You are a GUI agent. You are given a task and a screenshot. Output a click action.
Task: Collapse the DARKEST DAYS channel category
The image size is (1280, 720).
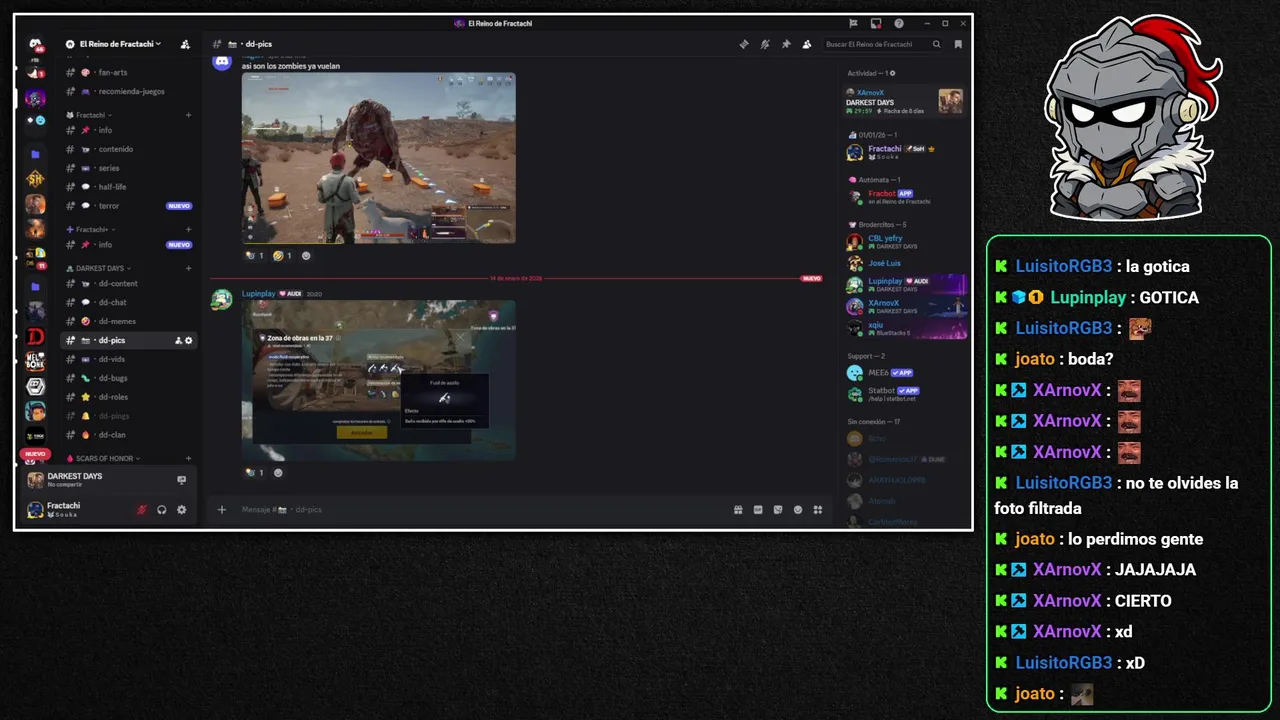103,268
